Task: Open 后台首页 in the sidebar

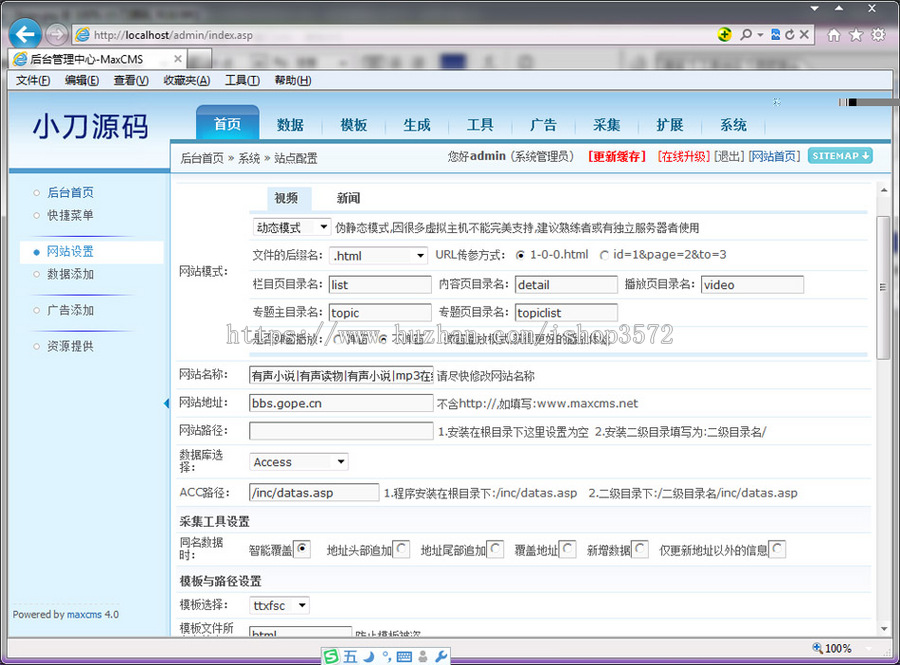Action: (70, 192)
